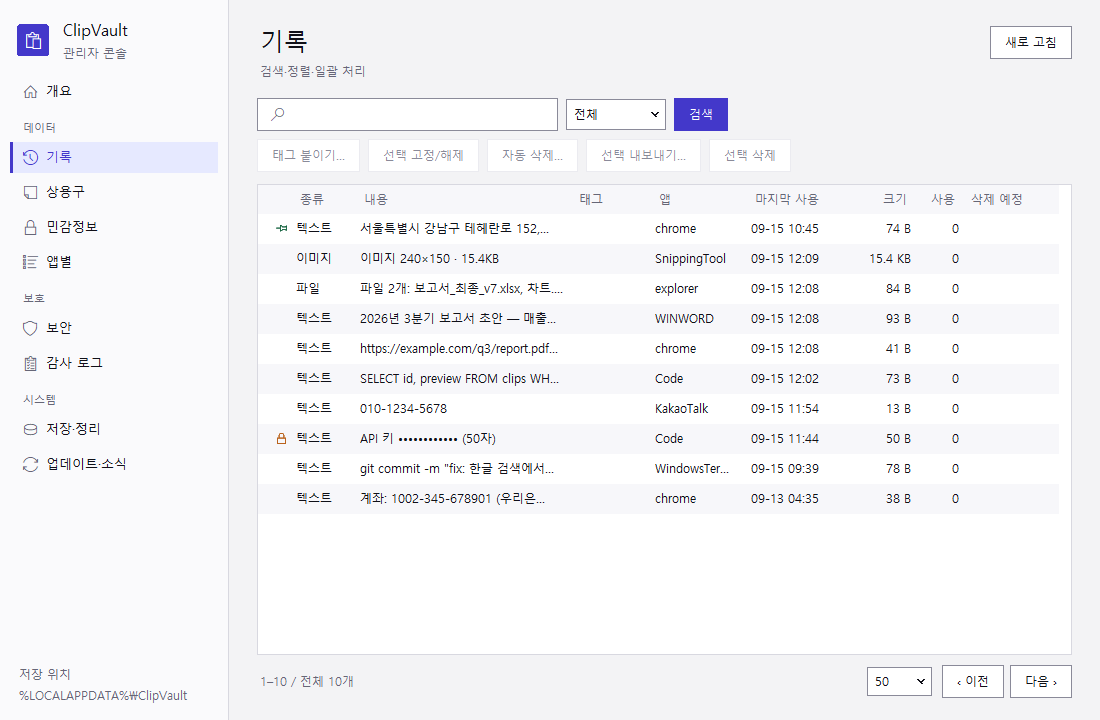Sort by the 삭제 예정 column header
This screenshot has width=1100, height=720.
coord(996,199)
